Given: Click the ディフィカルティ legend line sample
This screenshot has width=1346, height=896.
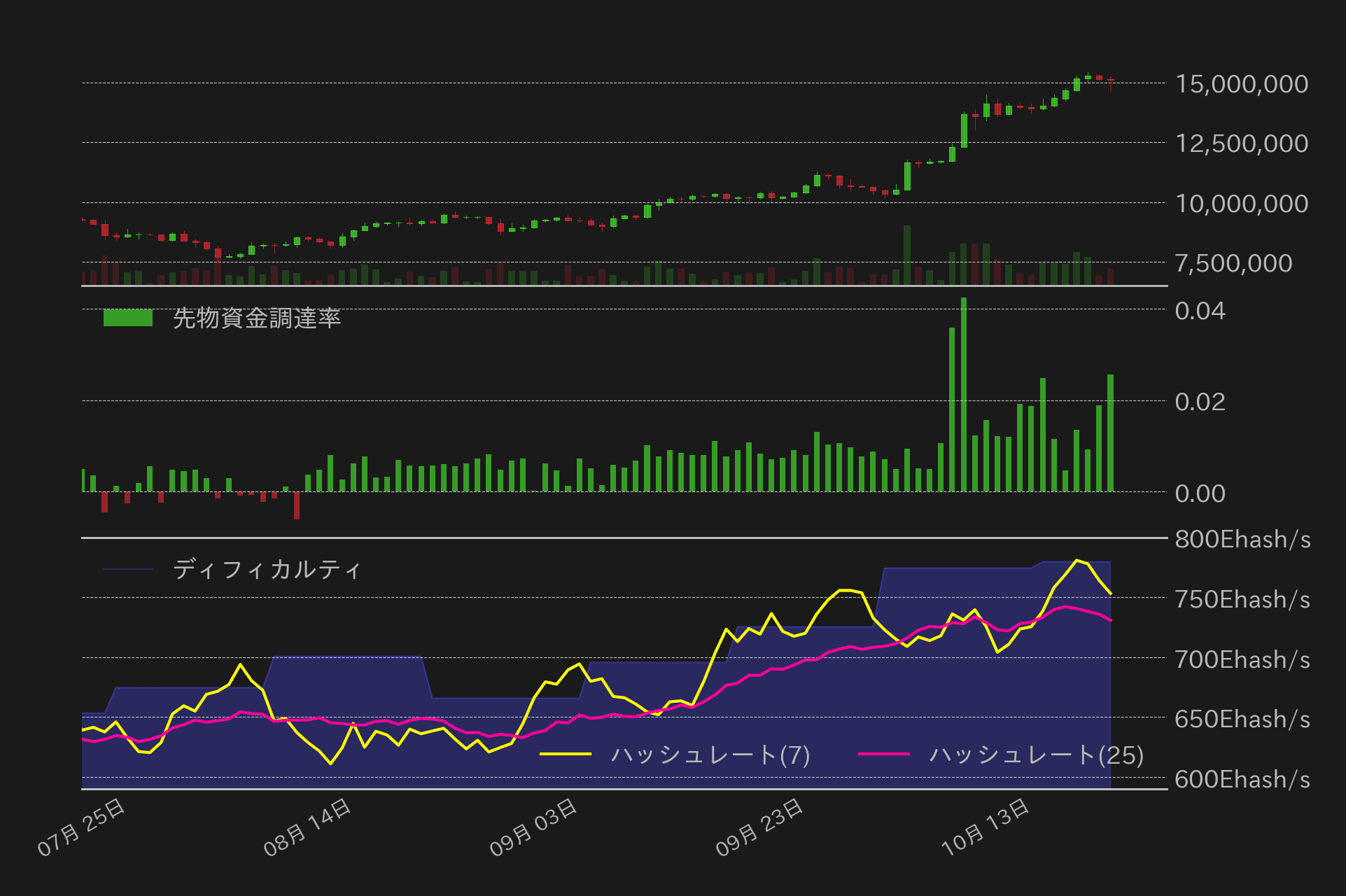Looking at the screenshot, I should (x=128, y=570).
